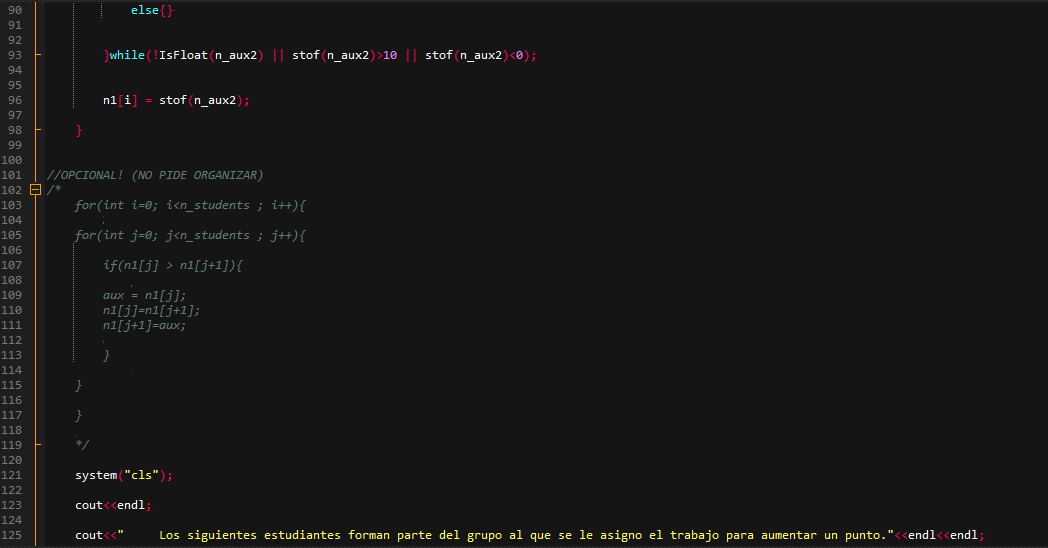Click the number 10 in the while condition
This screenshot has height=548, width=1048.
click(390, 55)
